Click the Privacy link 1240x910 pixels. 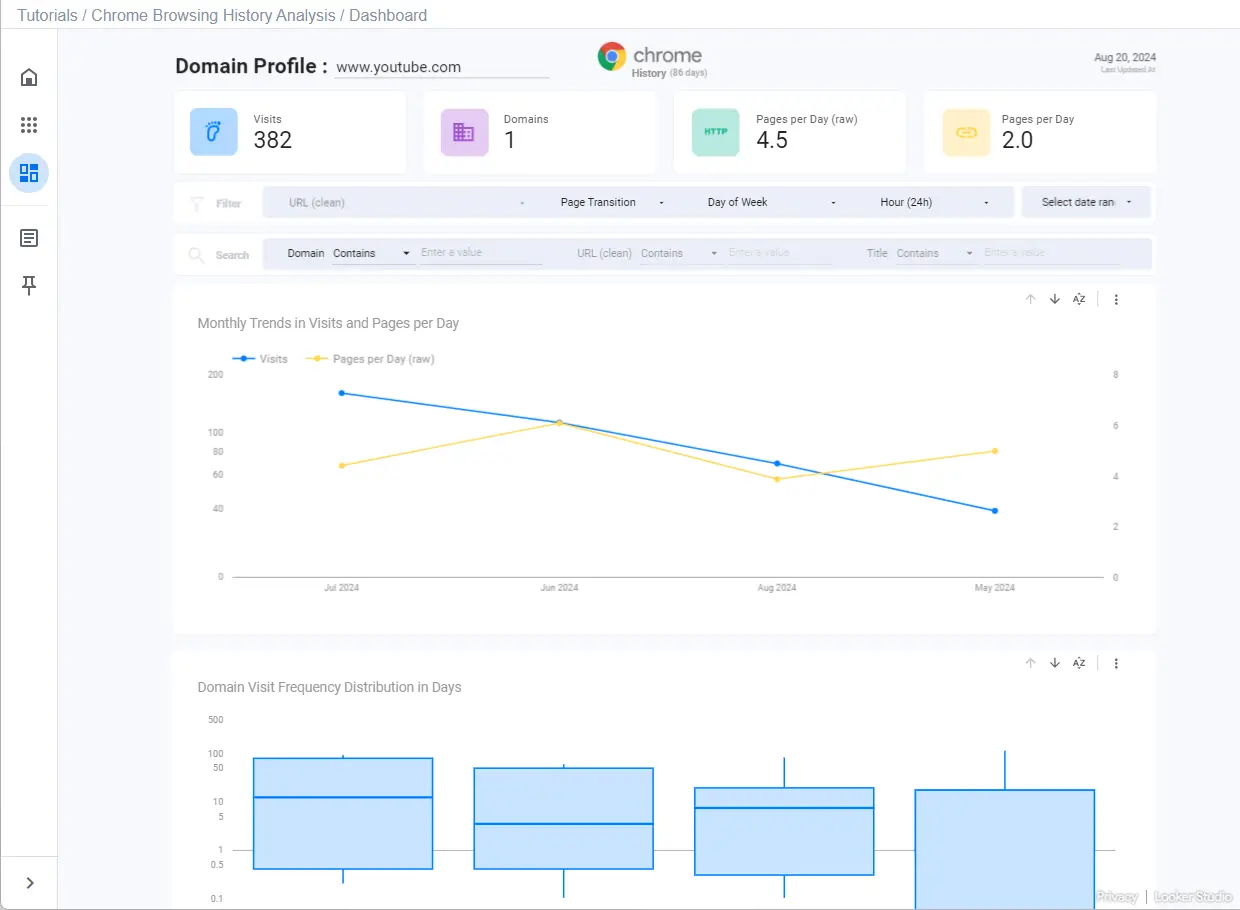click(x=1117, y=897)
